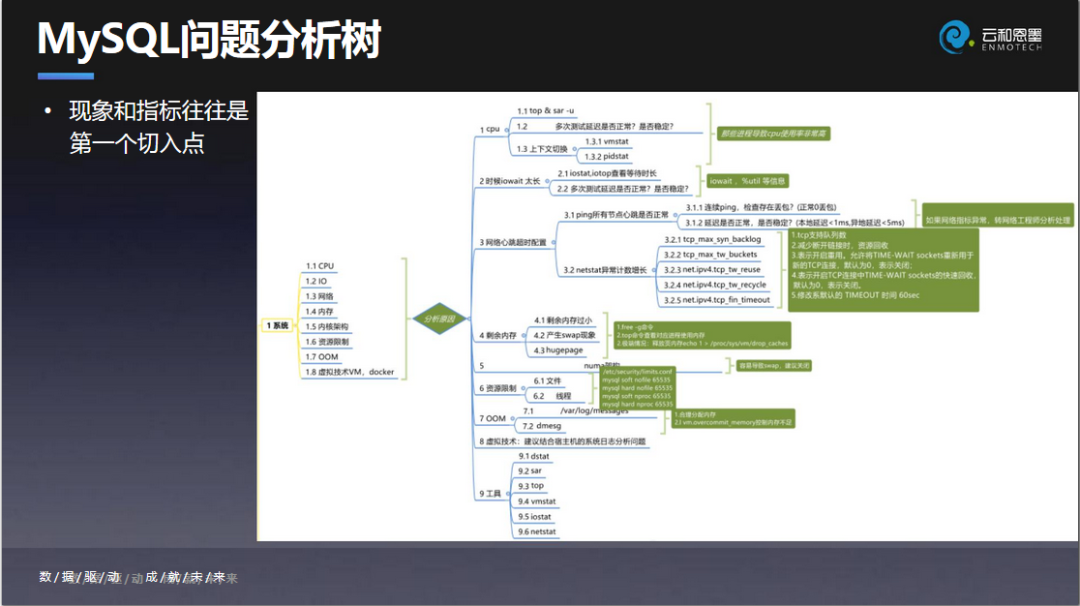This screenshot has width=1080, height=606.
Task: Click the 1.1 CPU item in the system list
Action: click(320, 266)
